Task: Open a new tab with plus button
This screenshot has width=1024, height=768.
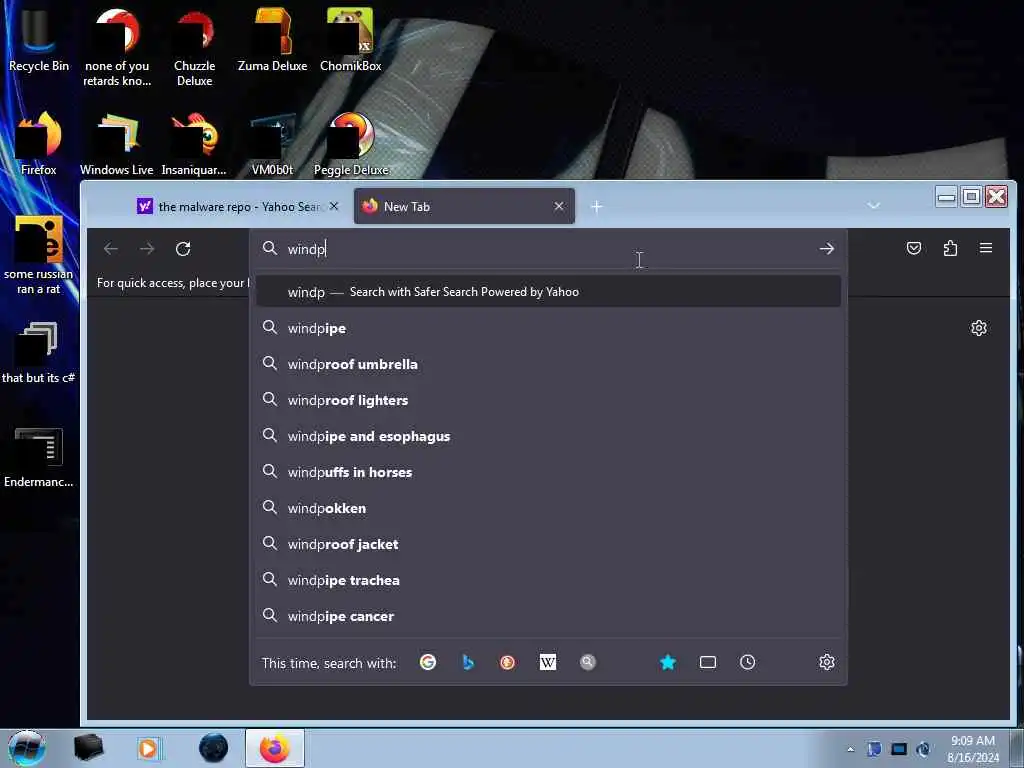Action: pos(596,206)
